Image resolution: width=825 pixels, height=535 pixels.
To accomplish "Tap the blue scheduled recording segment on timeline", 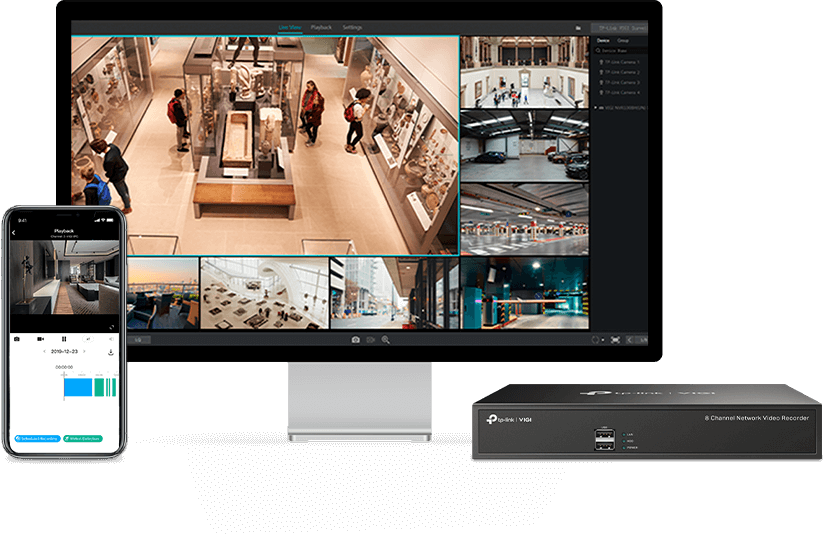I will click(x=78, y=387).
